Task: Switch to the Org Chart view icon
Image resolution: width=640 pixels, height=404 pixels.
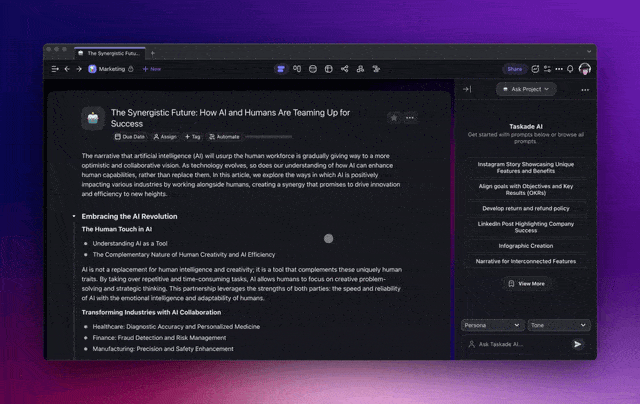Action: pyautogui.click(x=360, y=69)
